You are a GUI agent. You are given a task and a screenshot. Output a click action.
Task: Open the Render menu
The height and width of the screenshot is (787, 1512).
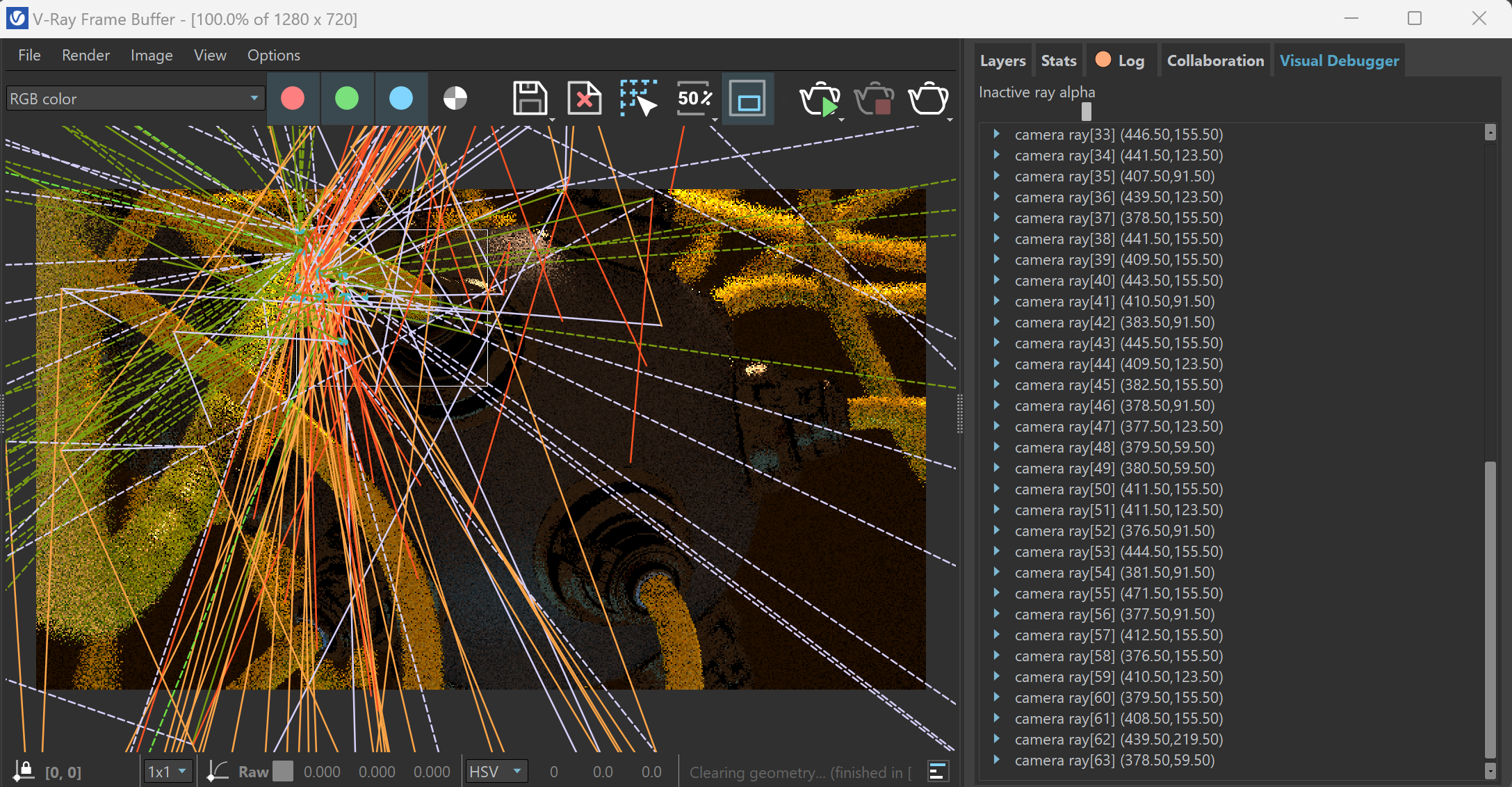pos(86,56)
